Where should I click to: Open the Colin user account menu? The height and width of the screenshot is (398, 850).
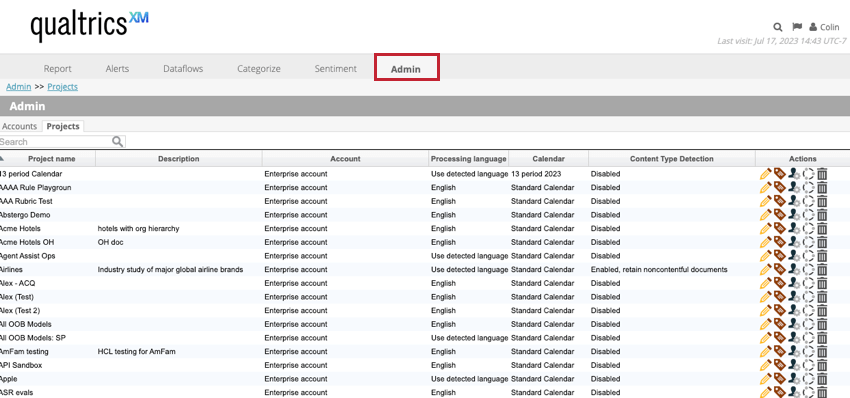[x=824, y=27]
